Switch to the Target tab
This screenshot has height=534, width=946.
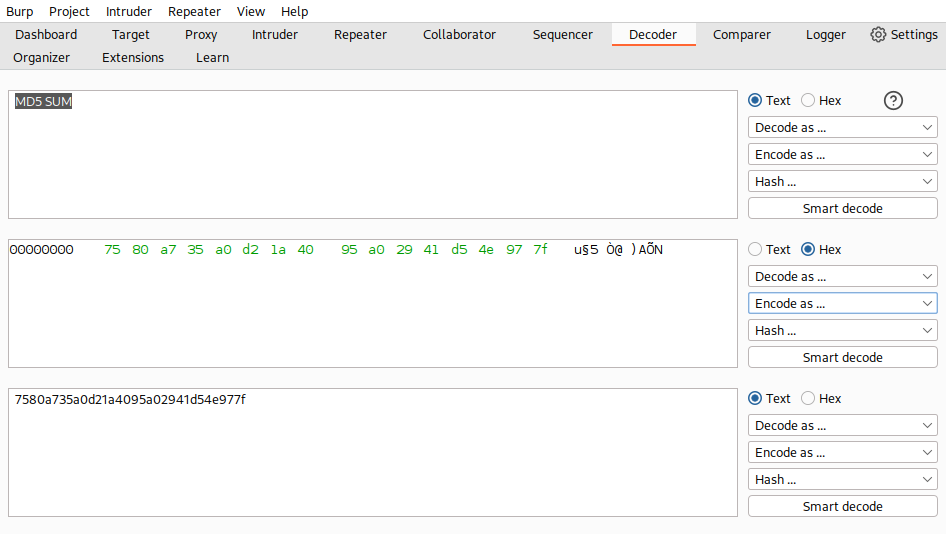130,35
